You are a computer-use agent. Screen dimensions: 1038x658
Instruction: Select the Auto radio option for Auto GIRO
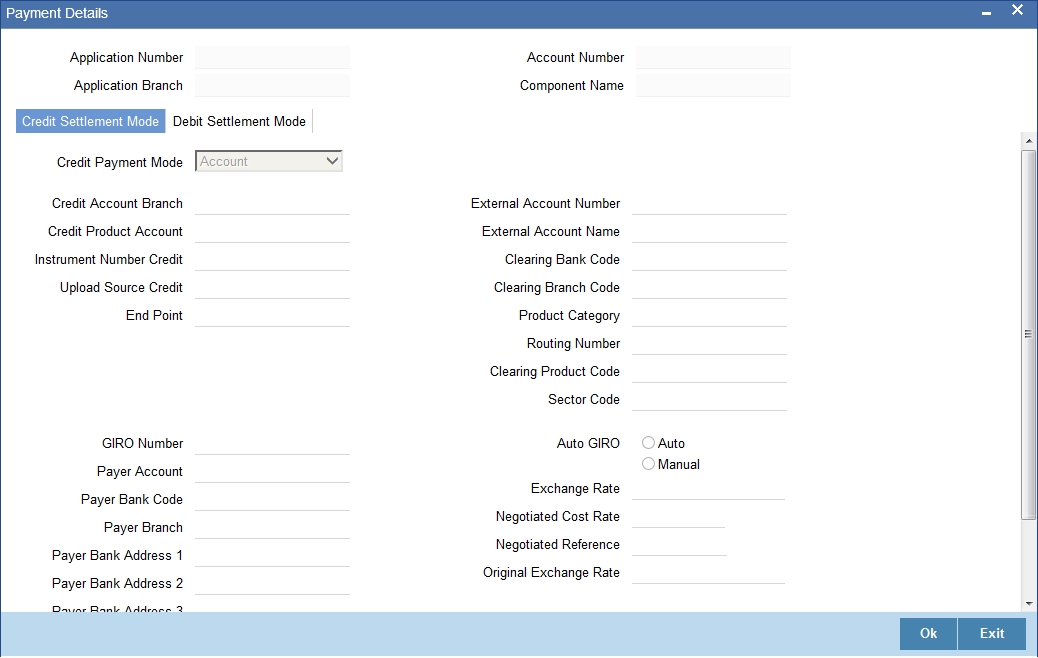(x=648, y=443)
